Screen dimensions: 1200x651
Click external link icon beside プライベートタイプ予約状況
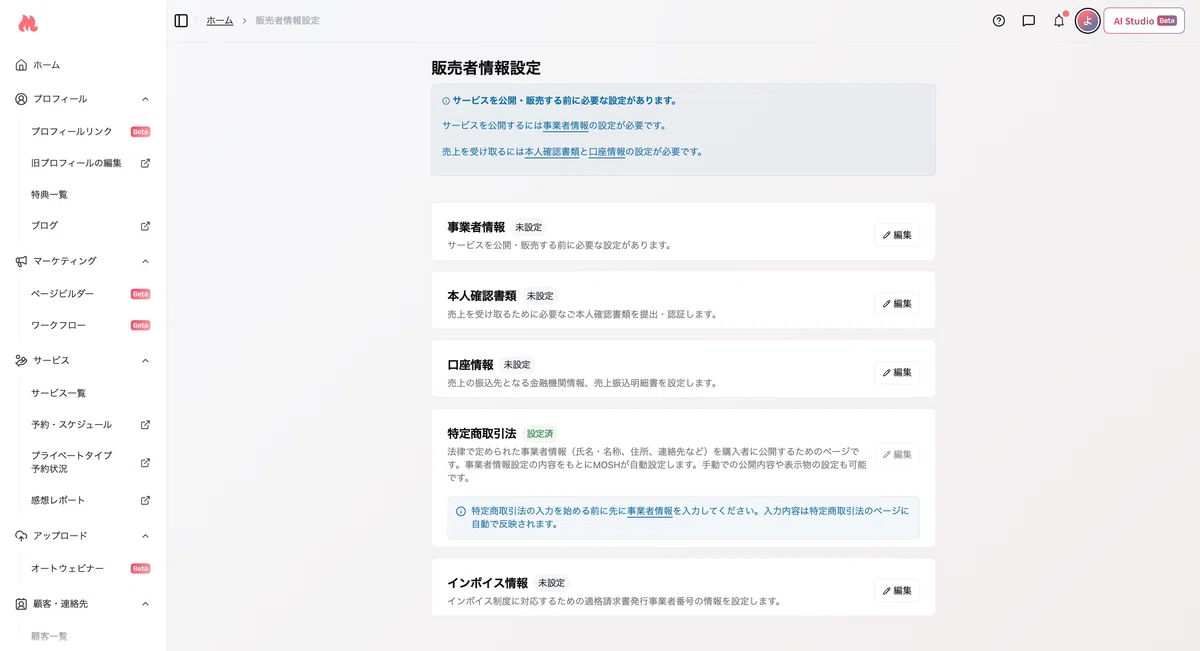point(145,462)
